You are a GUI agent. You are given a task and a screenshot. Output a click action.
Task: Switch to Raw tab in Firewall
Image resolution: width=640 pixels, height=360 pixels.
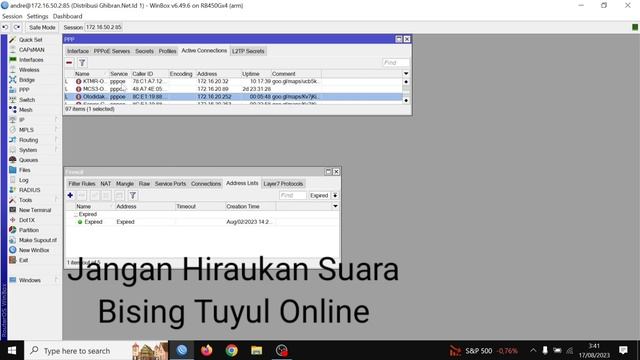pyautogui.click(x=144, y=184)
